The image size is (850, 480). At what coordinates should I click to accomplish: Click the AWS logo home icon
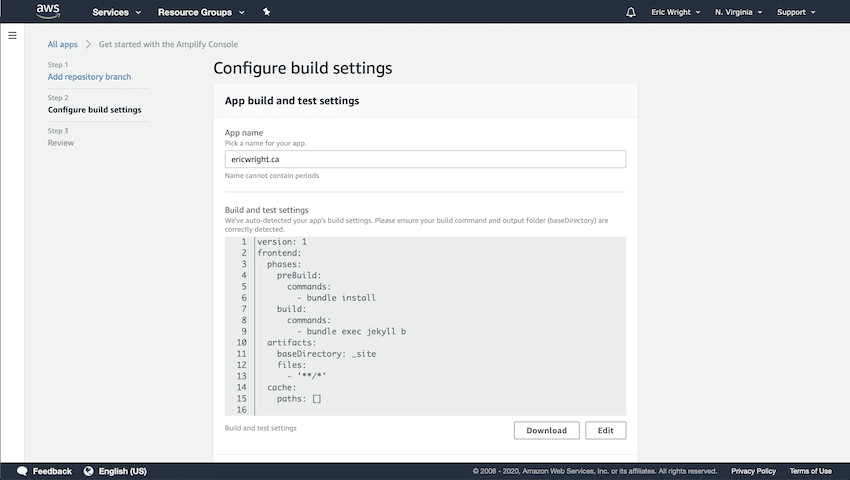click(49, 12)
